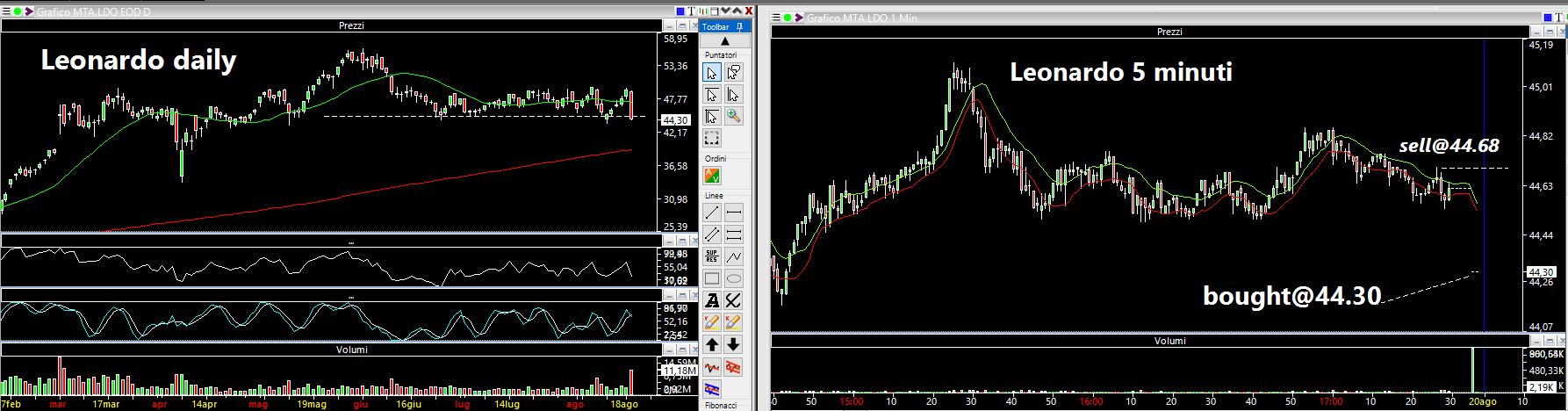Screen dimensions: 1568x411
Task: Click the sell@44.68 annotation
Action: [1449, 146]
